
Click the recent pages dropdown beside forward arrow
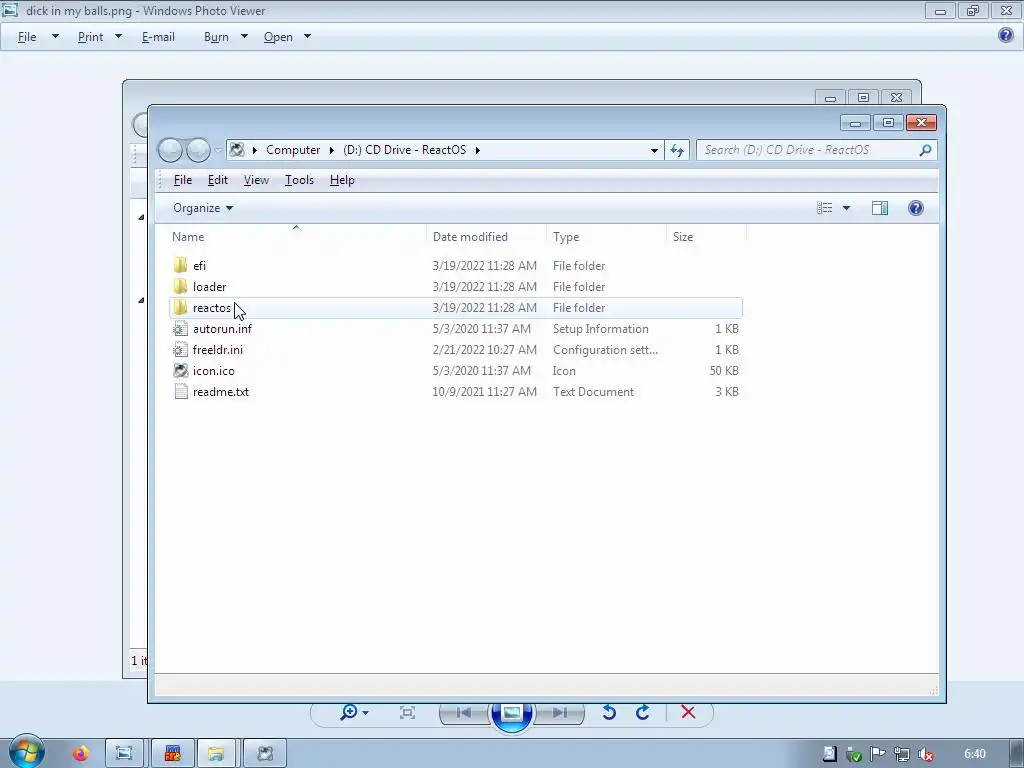218,150
